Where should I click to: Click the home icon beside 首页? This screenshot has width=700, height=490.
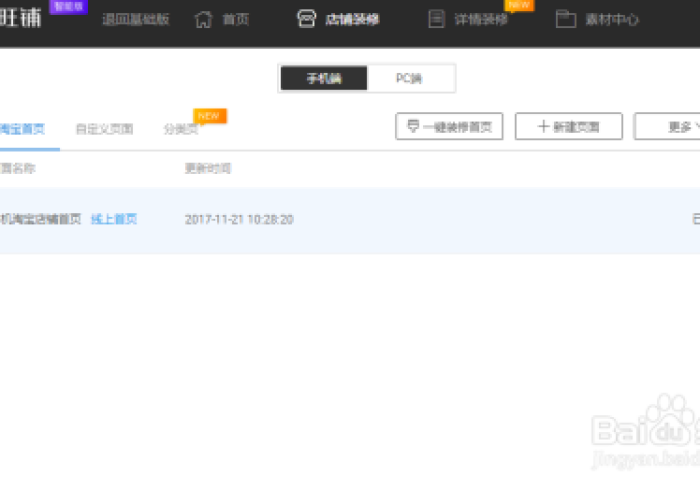tap(204, 19)
